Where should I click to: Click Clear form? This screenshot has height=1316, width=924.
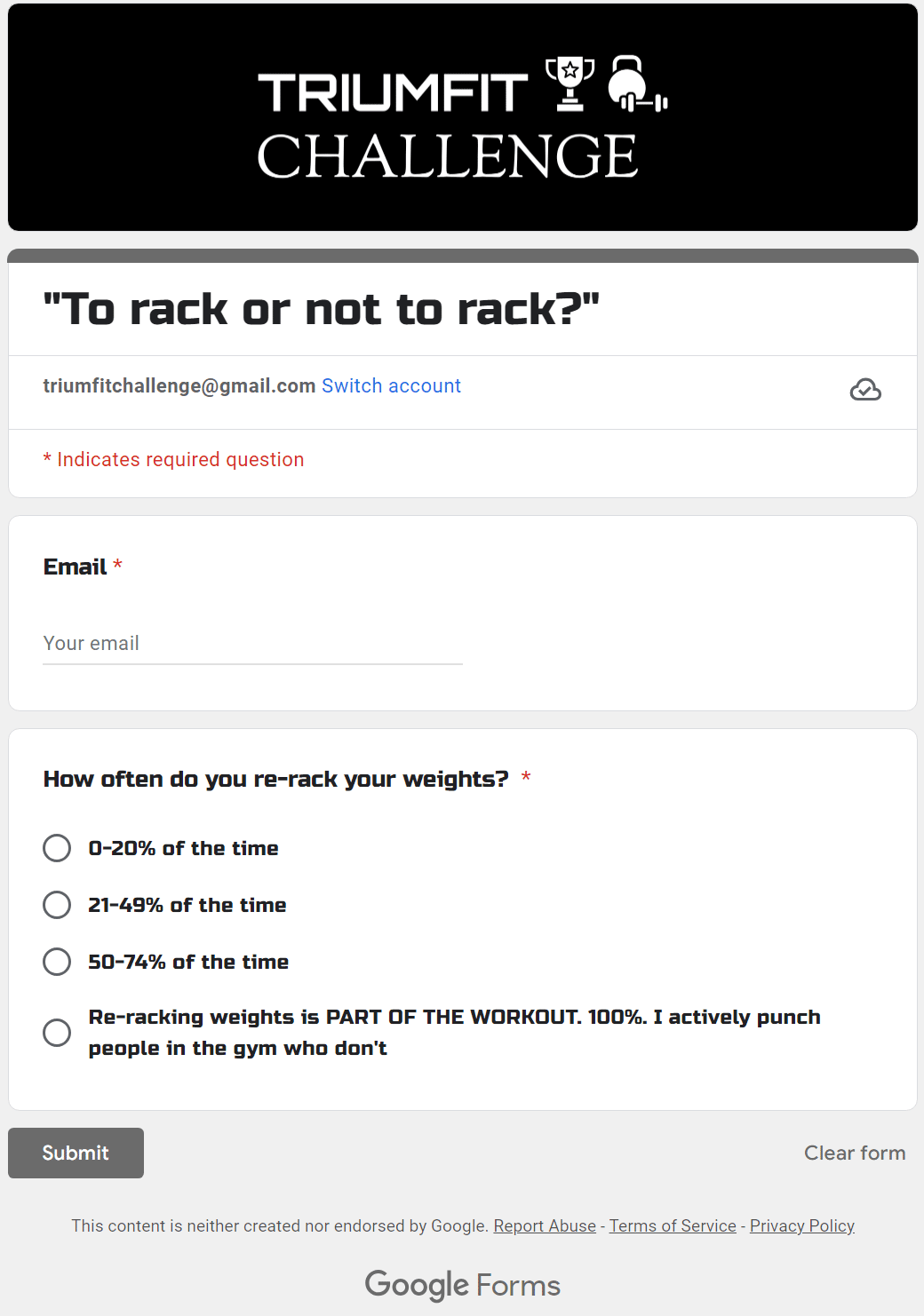(855, 1153)
